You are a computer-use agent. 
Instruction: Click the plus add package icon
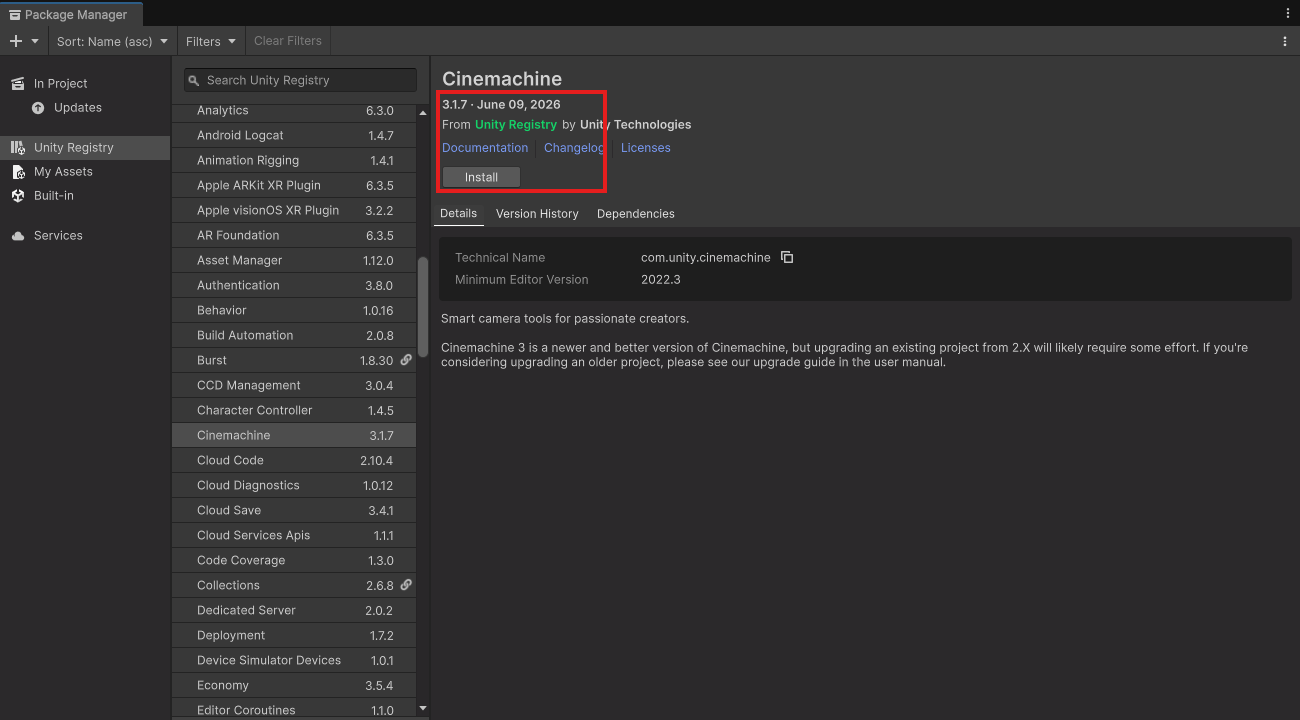click(x=16, y=41)
